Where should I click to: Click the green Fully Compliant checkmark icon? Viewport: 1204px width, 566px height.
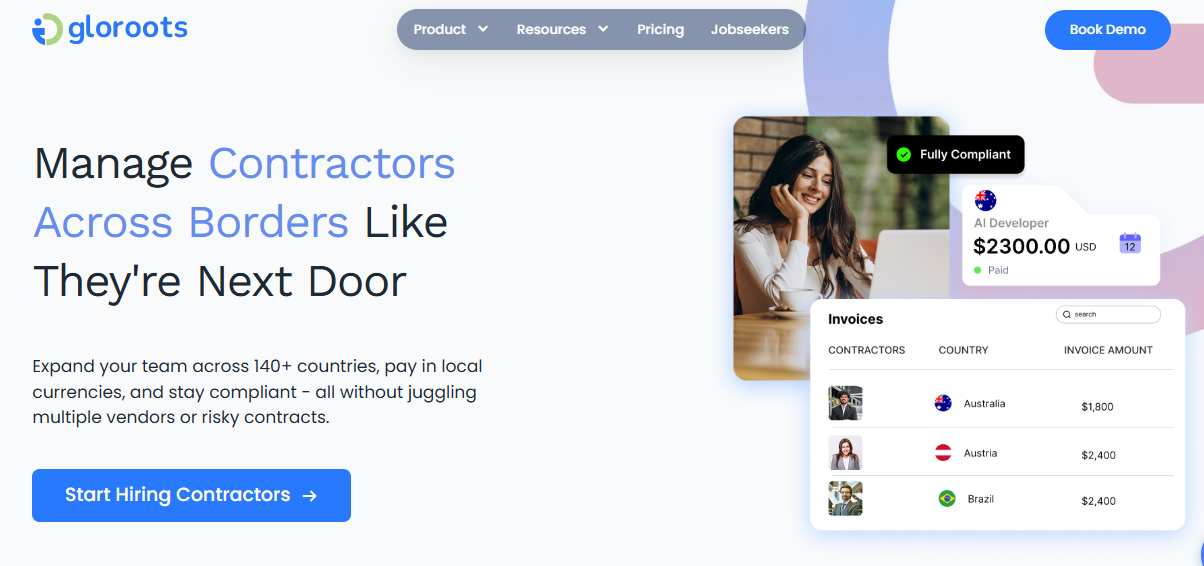[x=904, y=154]
